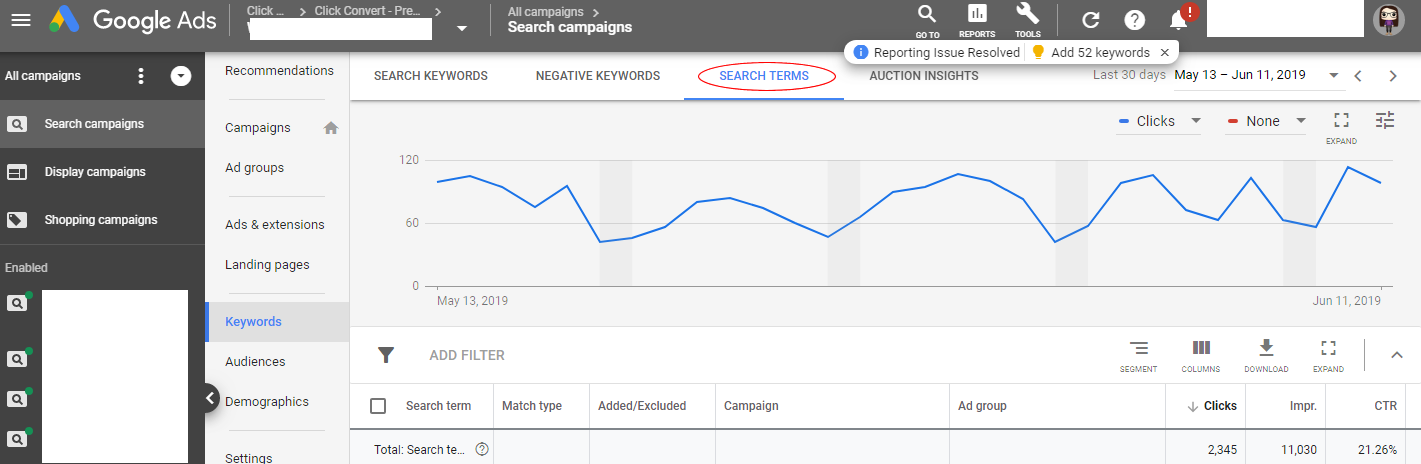The image size is (1421, 464).
Task: Open Ad groups page
Action: (254, 168)
